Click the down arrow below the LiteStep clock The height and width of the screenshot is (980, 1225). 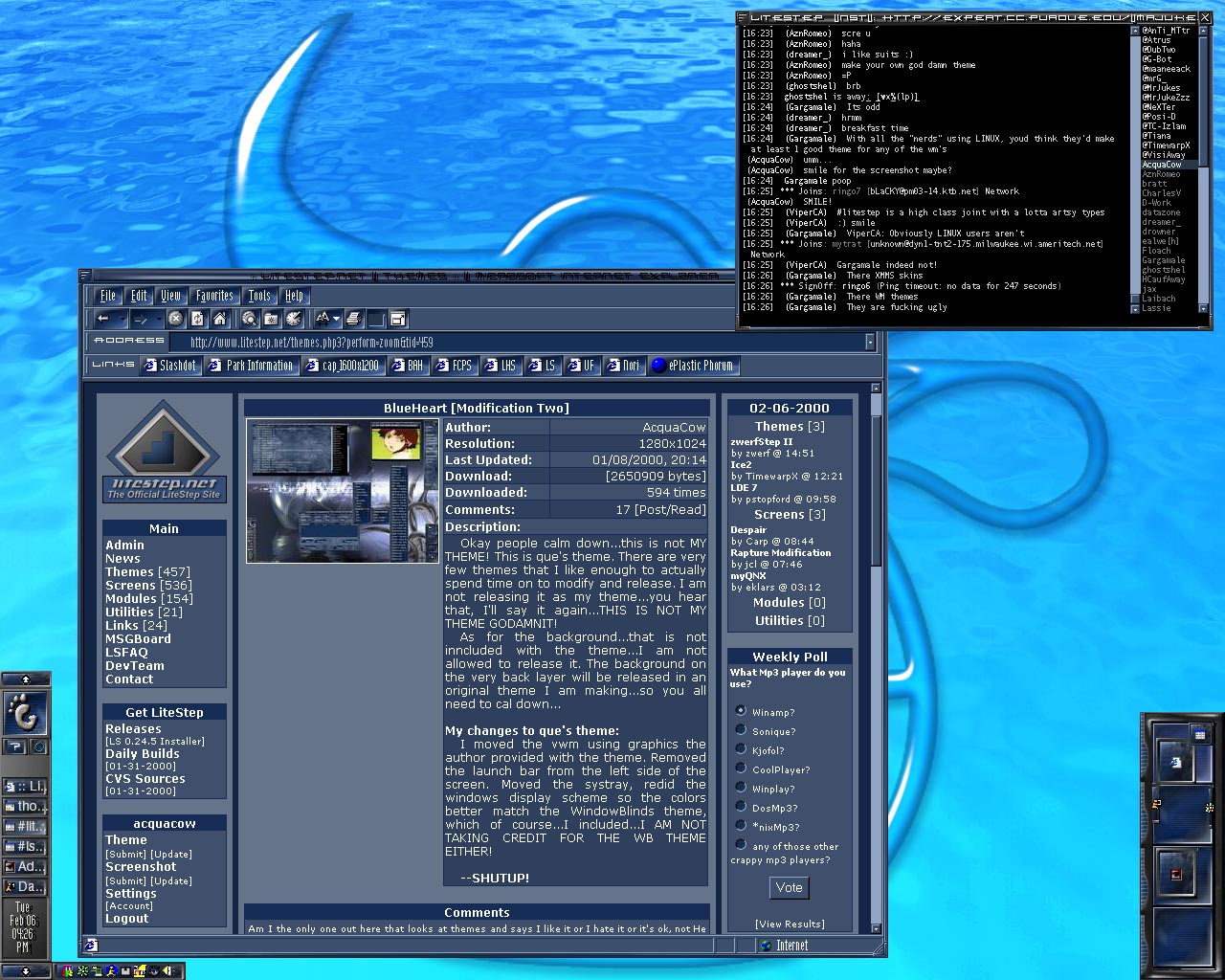[x=25, y=970]
